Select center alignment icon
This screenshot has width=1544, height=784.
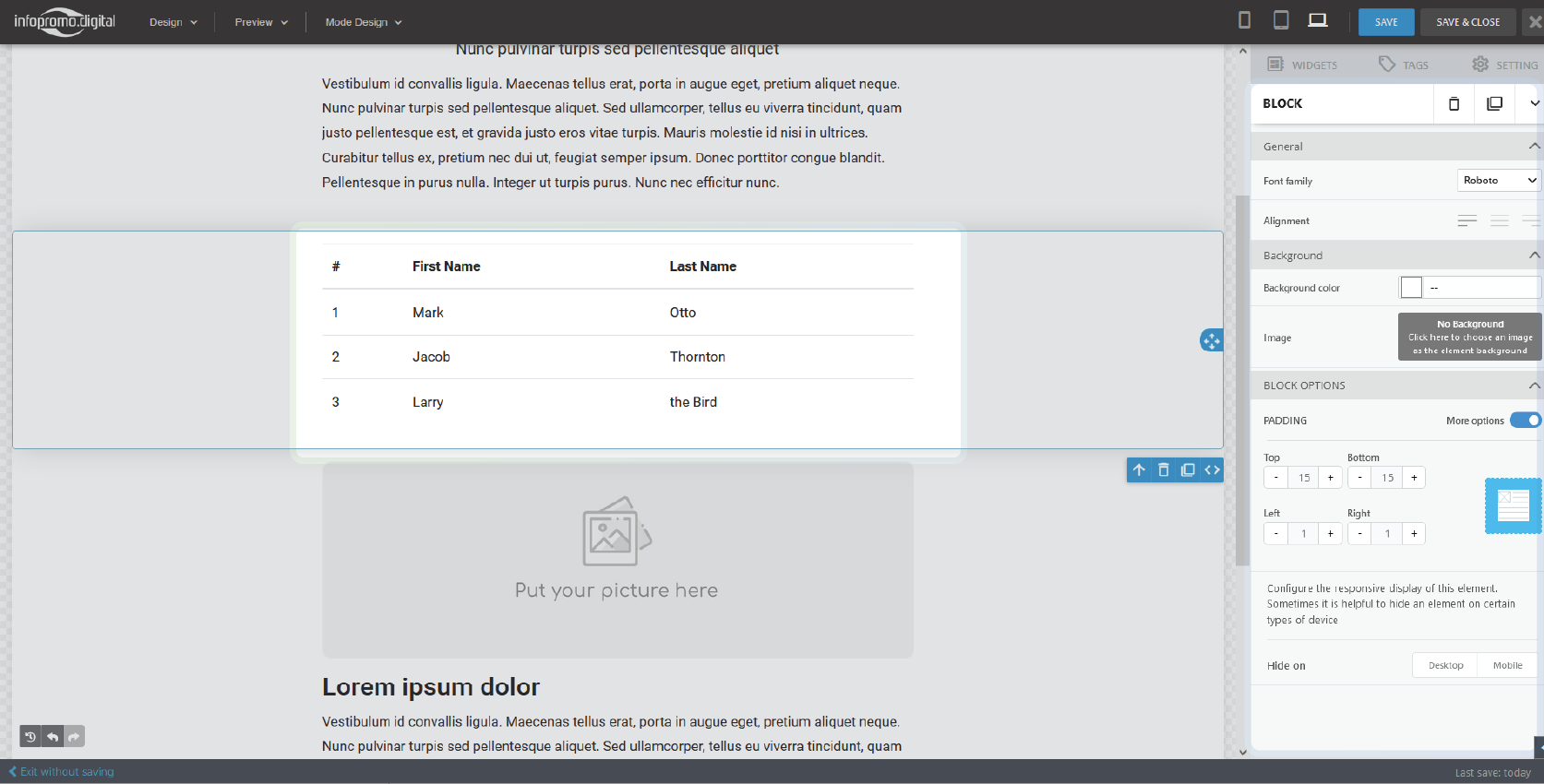tap(1500, 220)
